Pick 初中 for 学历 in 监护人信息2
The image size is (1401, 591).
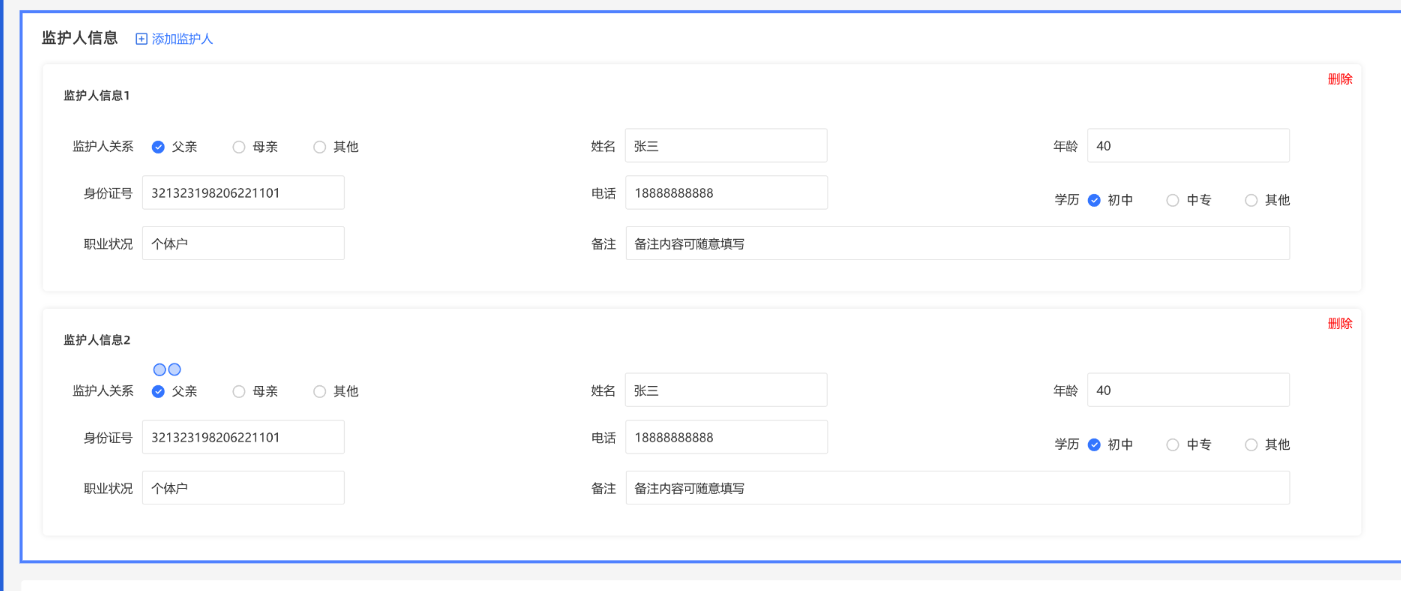[x=1094, y=445]
